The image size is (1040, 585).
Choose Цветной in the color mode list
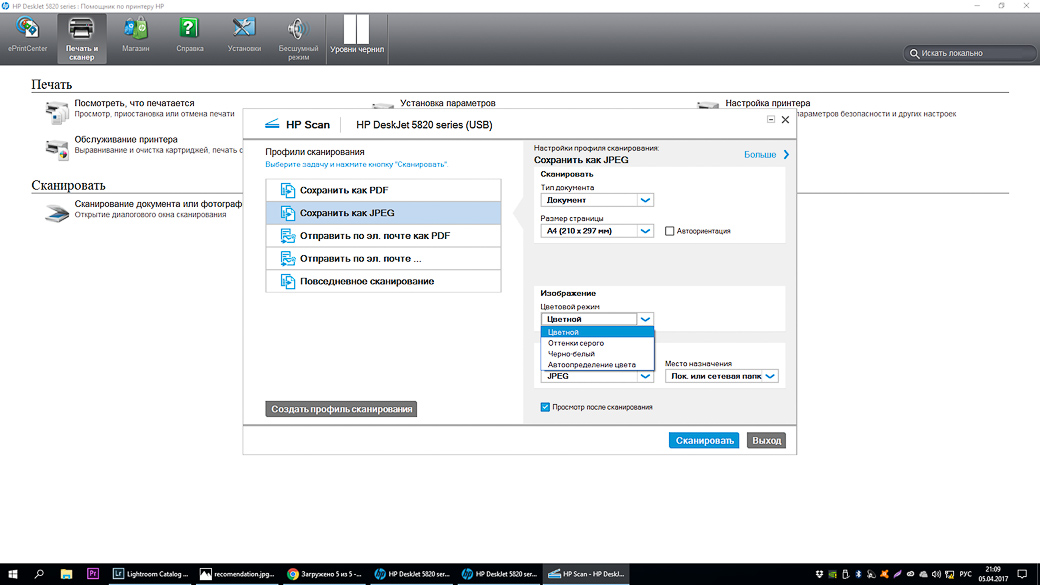click(598, 332)
